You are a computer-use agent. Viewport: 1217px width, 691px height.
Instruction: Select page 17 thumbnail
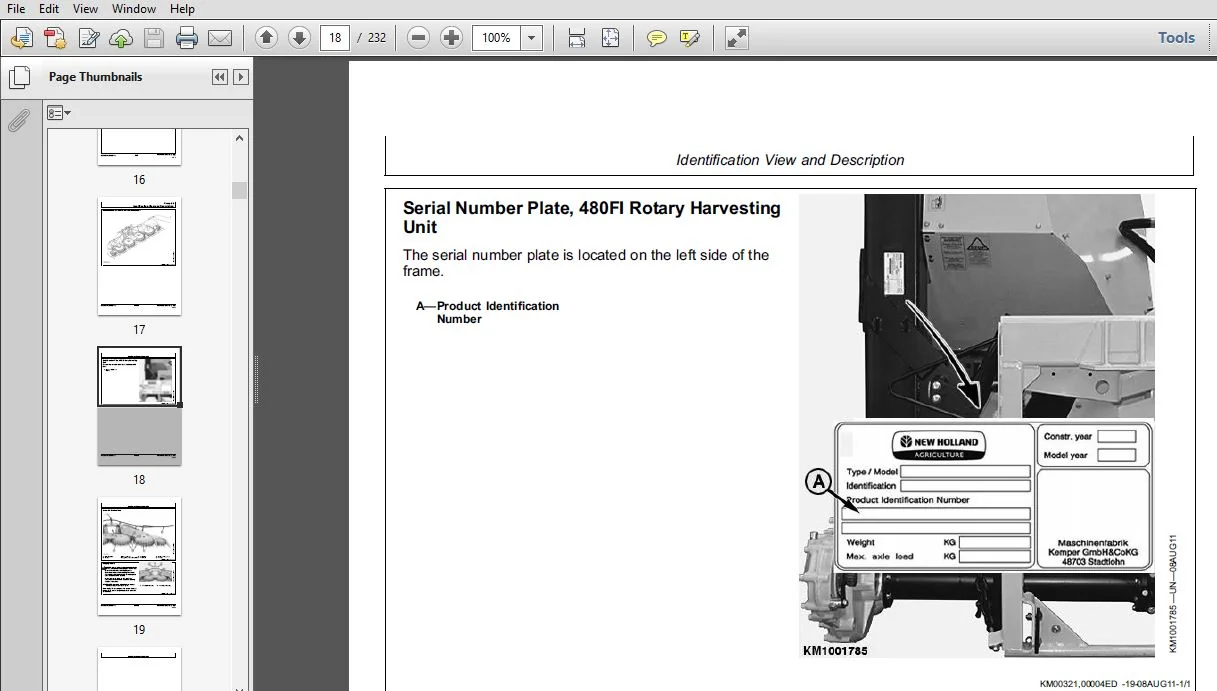139,256
